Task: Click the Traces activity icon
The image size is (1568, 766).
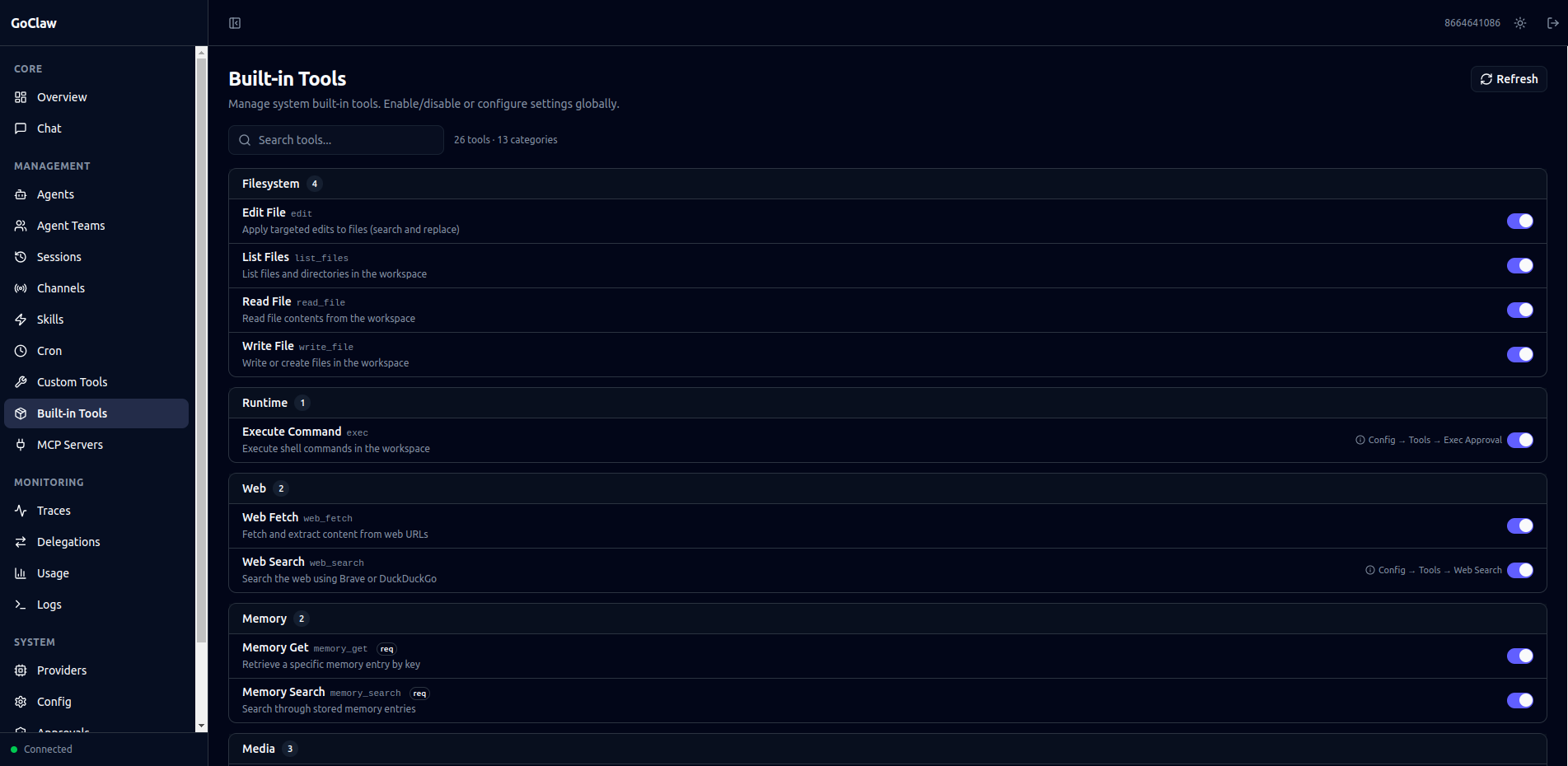Action: point(21,511)
